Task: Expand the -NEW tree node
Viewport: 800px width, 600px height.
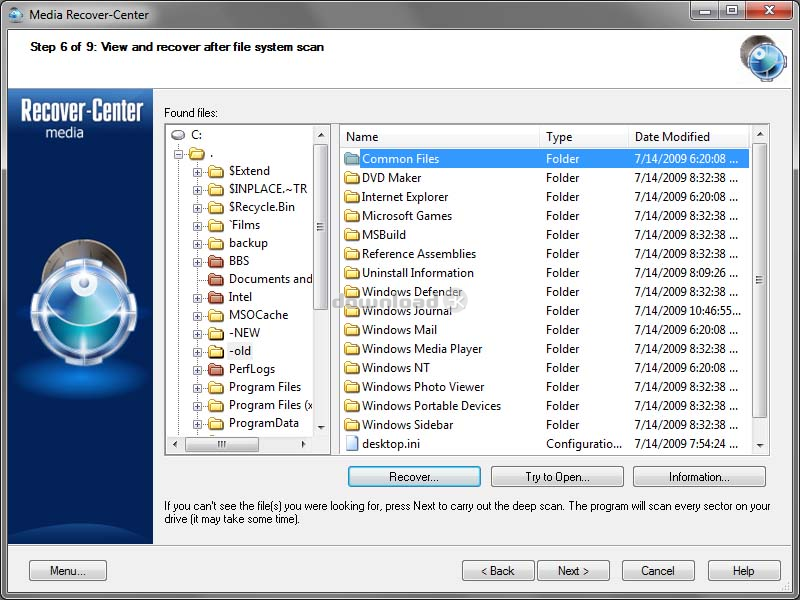Action: point(197,334)
